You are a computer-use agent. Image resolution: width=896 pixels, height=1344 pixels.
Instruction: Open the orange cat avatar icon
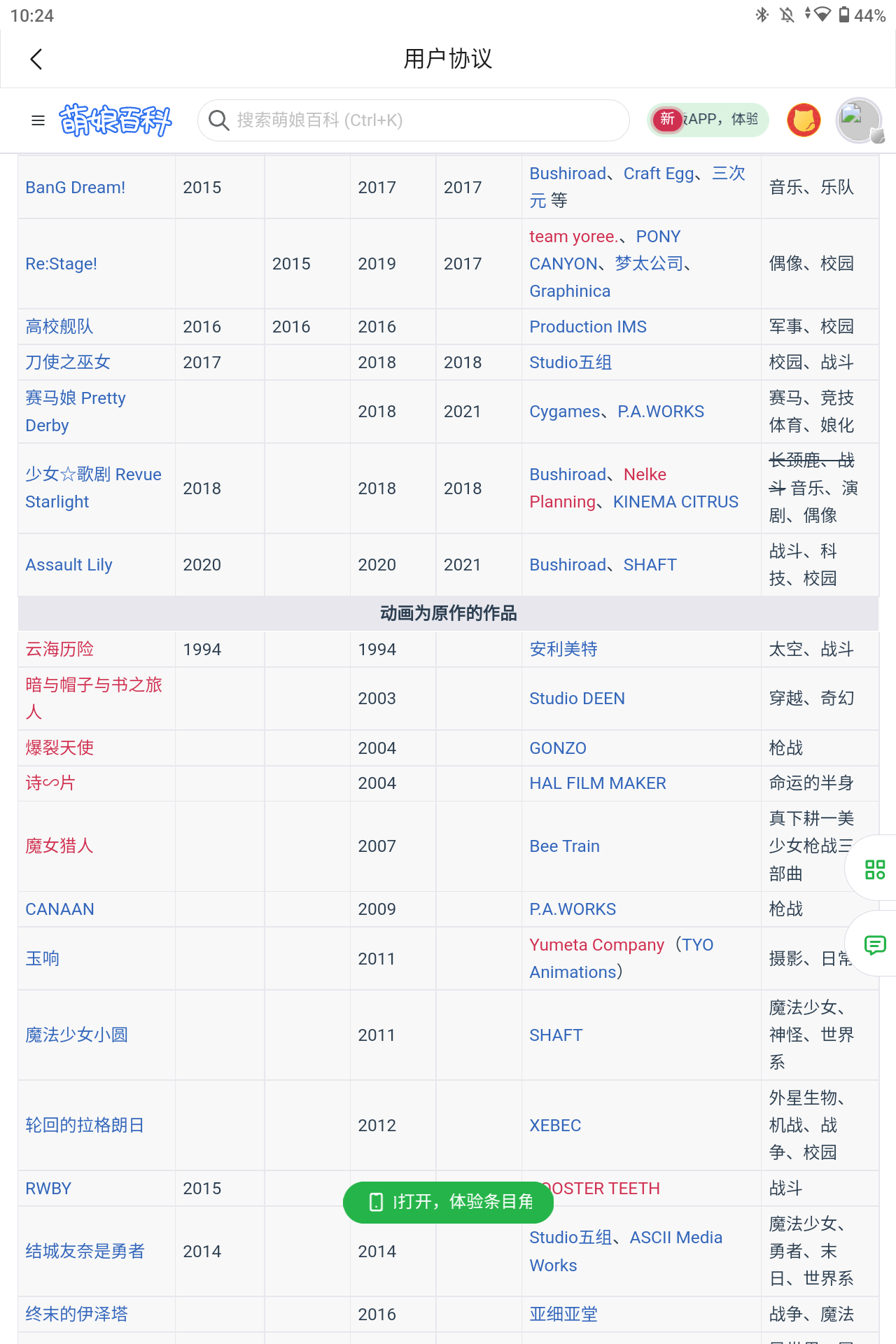[804, 120]
